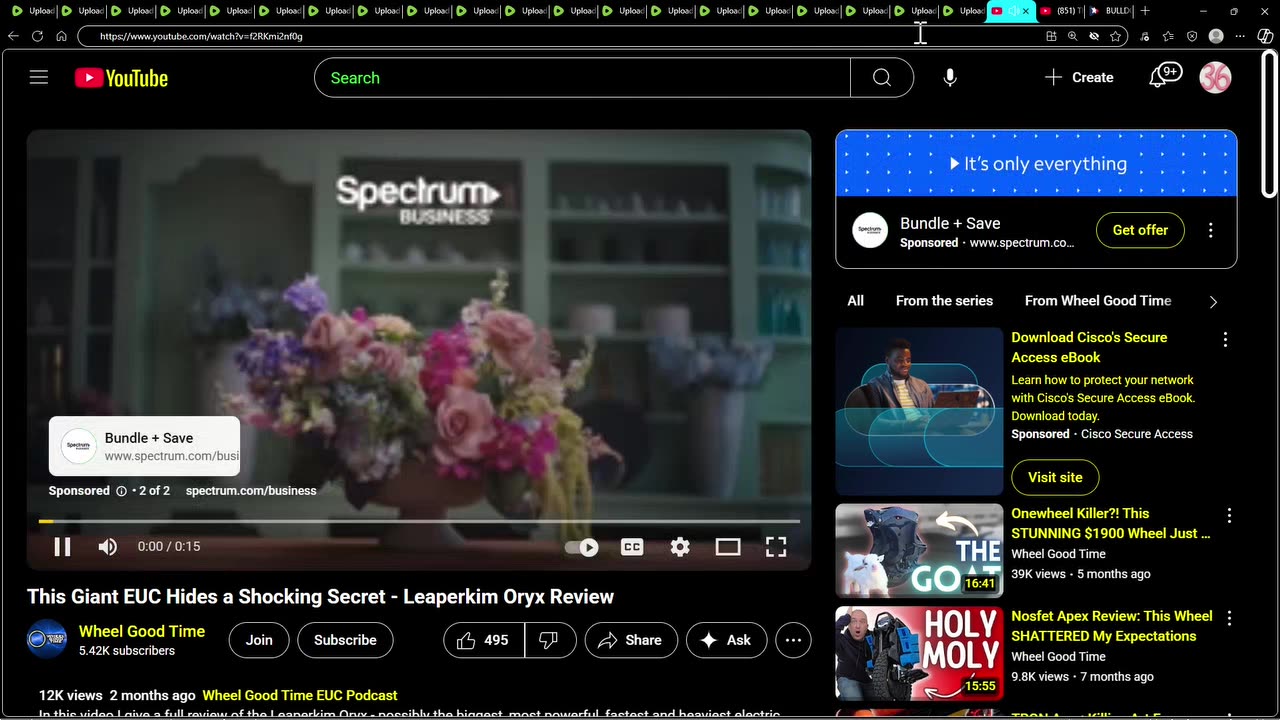This screenshot has height=720, width=1280.
Task: Click the browser address bar URL
Action: (201, 36)
